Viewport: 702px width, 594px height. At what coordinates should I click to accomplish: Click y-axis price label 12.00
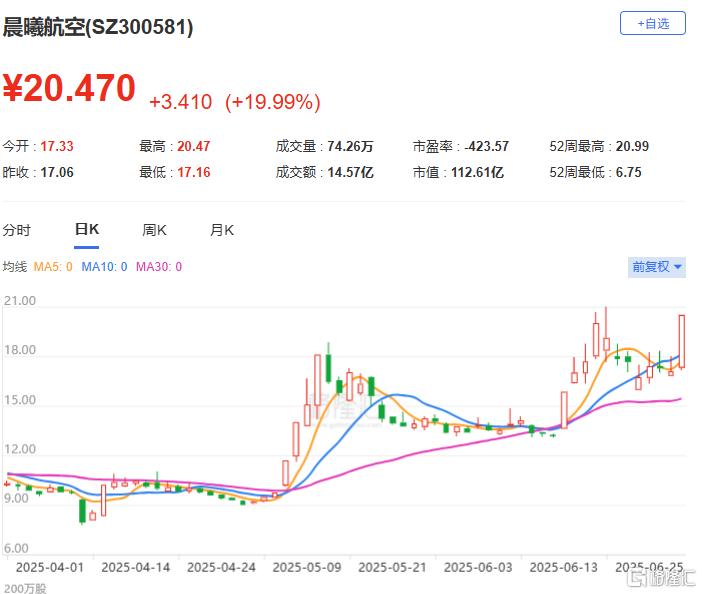(x=20, y=449)
